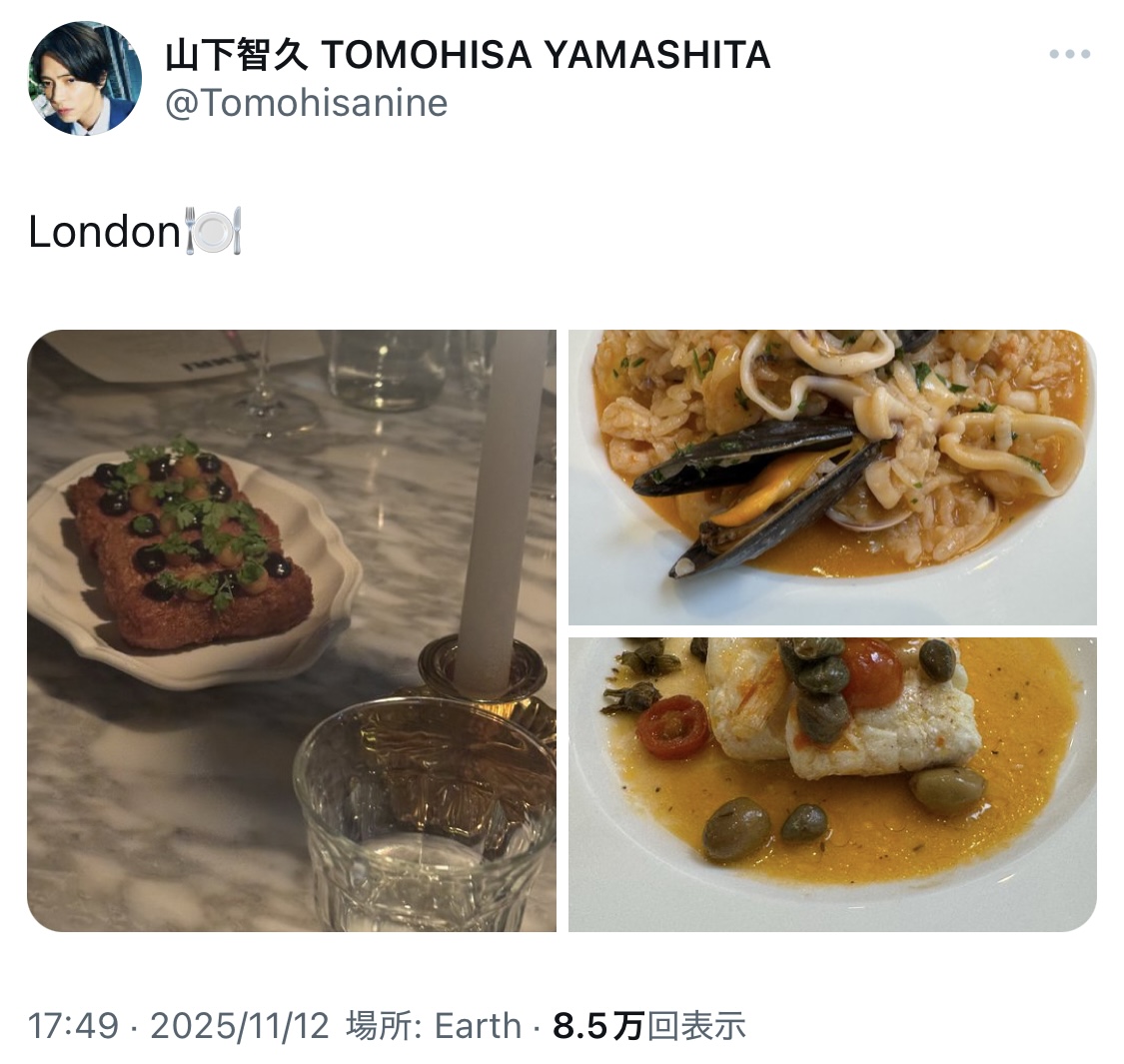Click the 回表示 views label

click(696, 1025)
